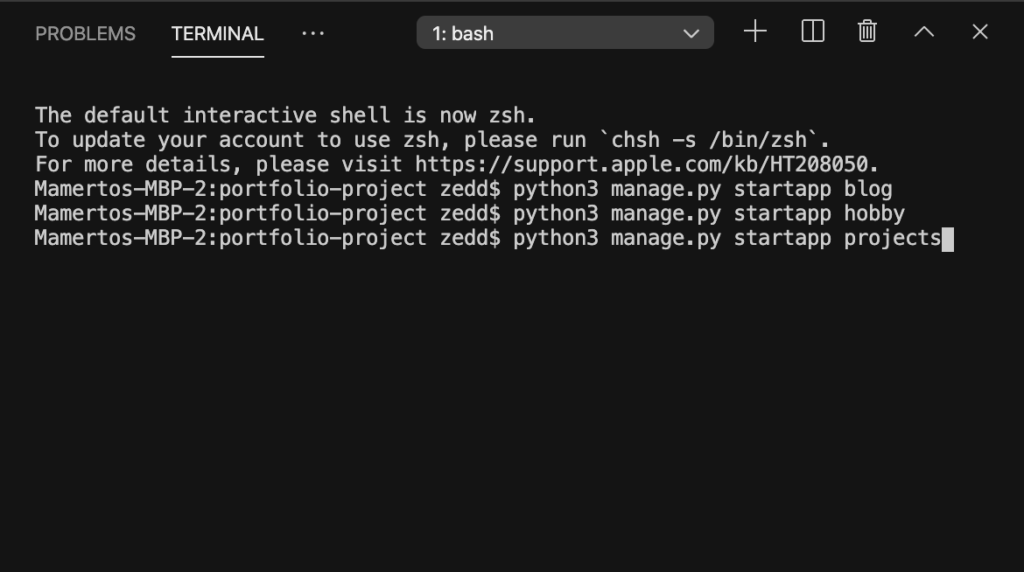Click 'The default interactive shell' message line
Screen dimensions: 1024x572
[285, 115]
